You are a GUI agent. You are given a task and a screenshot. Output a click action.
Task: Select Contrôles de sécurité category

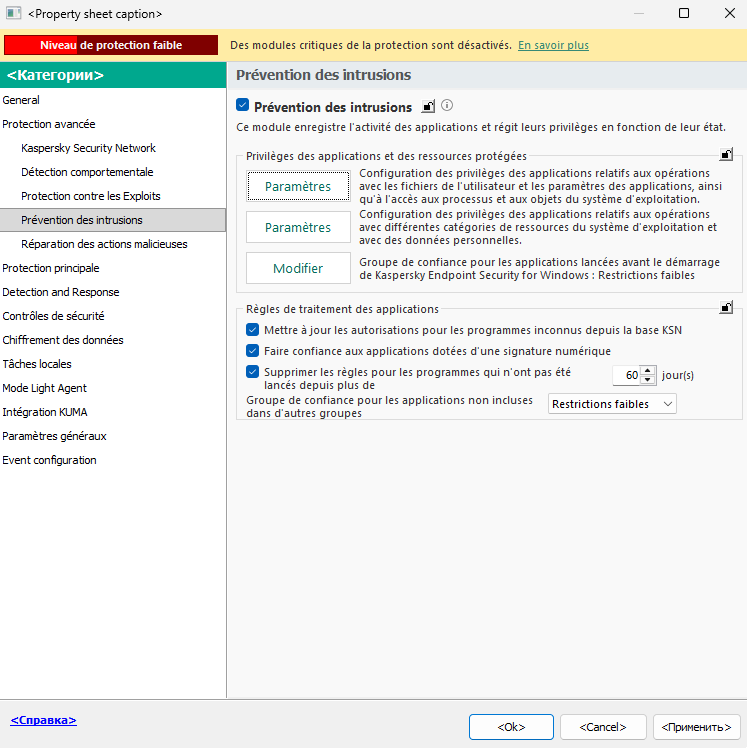point(113,316)
